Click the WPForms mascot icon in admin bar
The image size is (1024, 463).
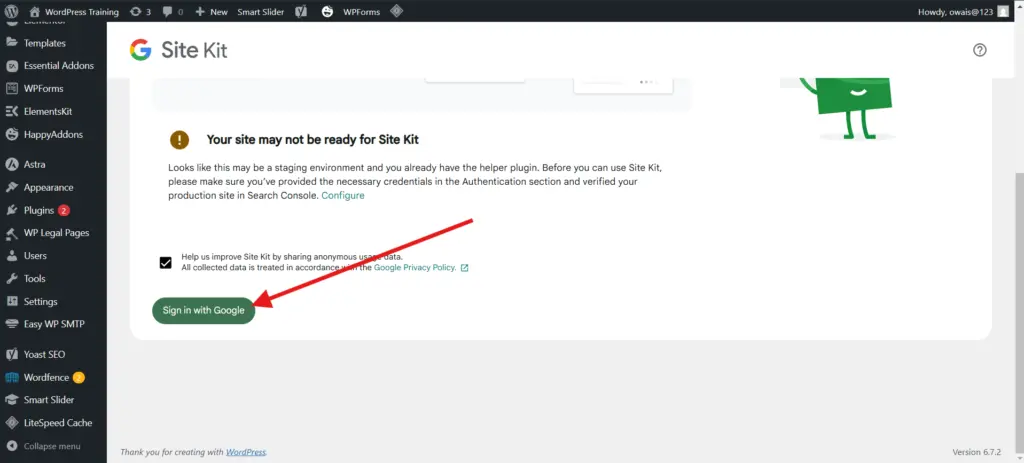click(327, 12)
